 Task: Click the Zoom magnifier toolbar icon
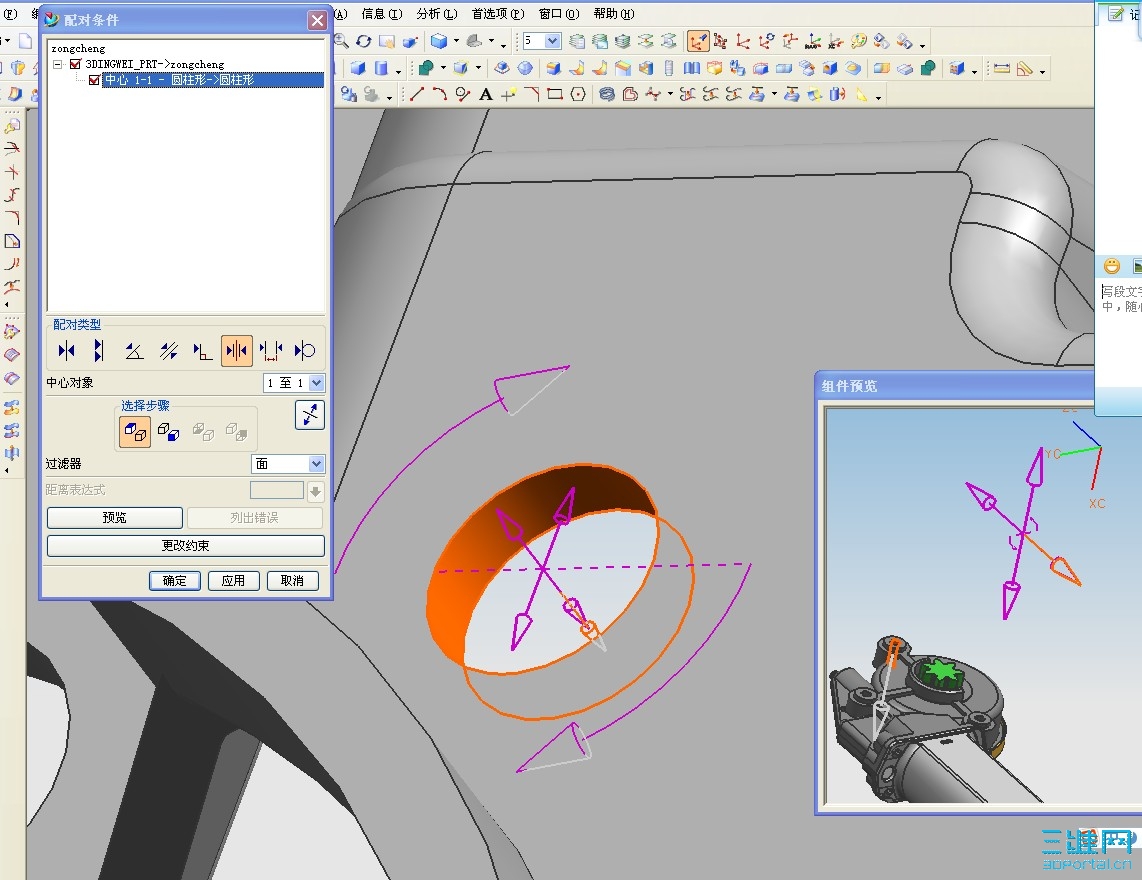pos(342,42)
